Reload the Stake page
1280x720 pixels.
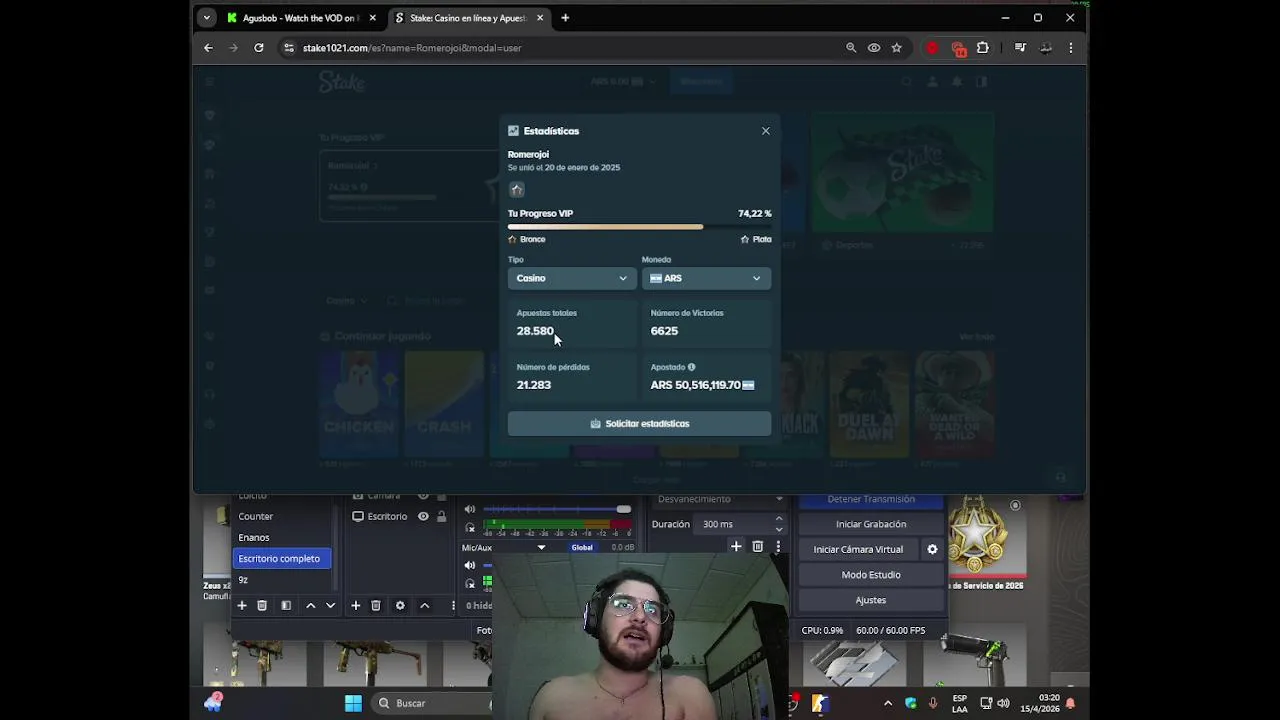(x=258, y=48)
